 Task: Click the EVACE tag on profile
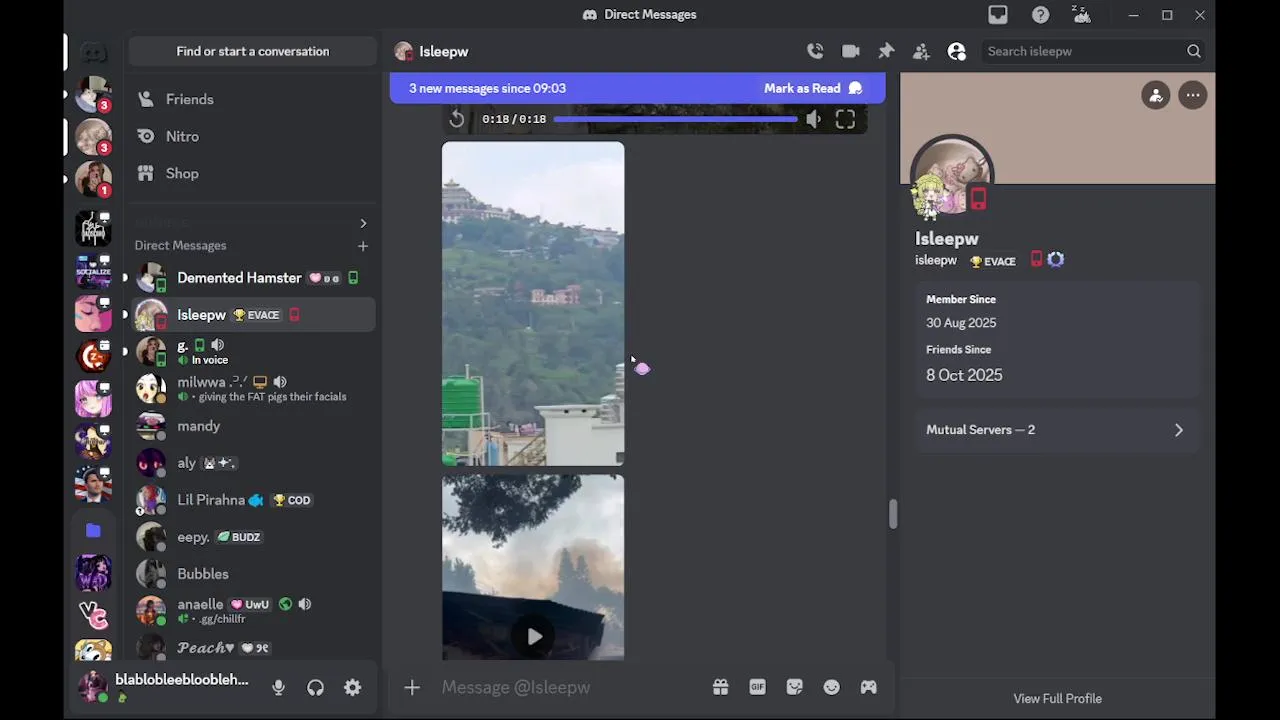(x=993, y=261)
